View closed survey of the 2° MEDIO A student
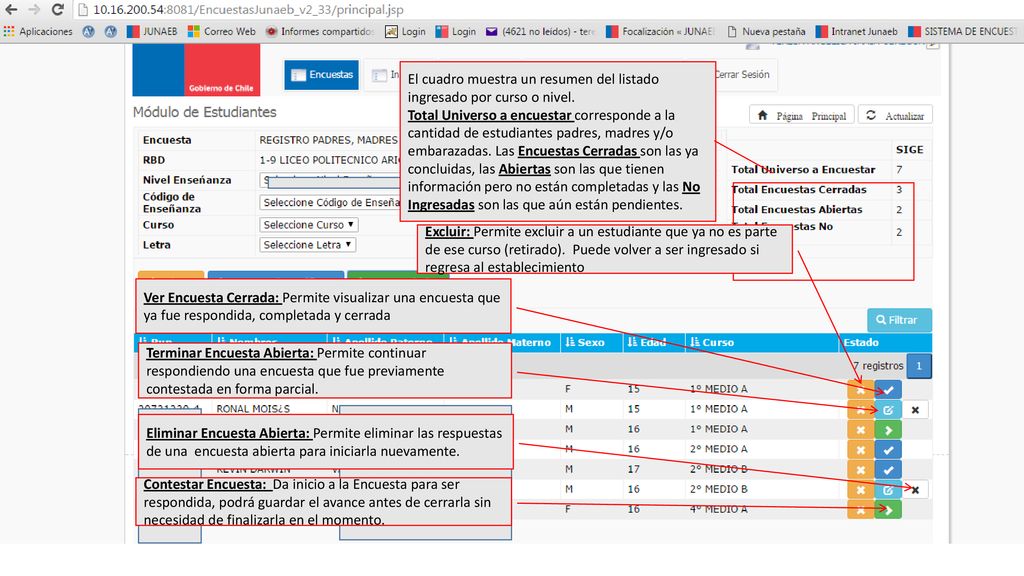The height and width of the screenshot is (576, 1024). (x=888, y=450)
